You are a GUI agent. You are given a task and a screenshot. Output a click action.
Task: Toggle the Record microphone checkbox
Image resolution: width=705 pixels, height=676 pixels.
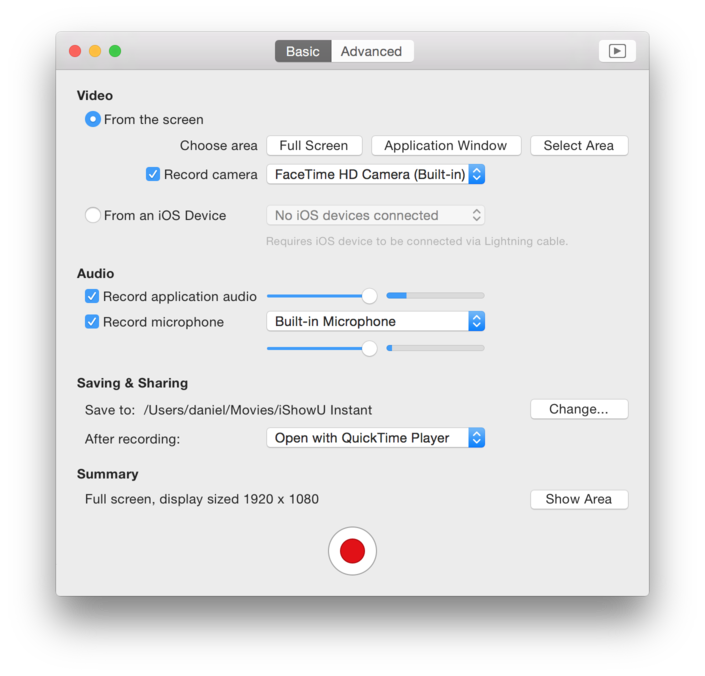pos(92,322)
